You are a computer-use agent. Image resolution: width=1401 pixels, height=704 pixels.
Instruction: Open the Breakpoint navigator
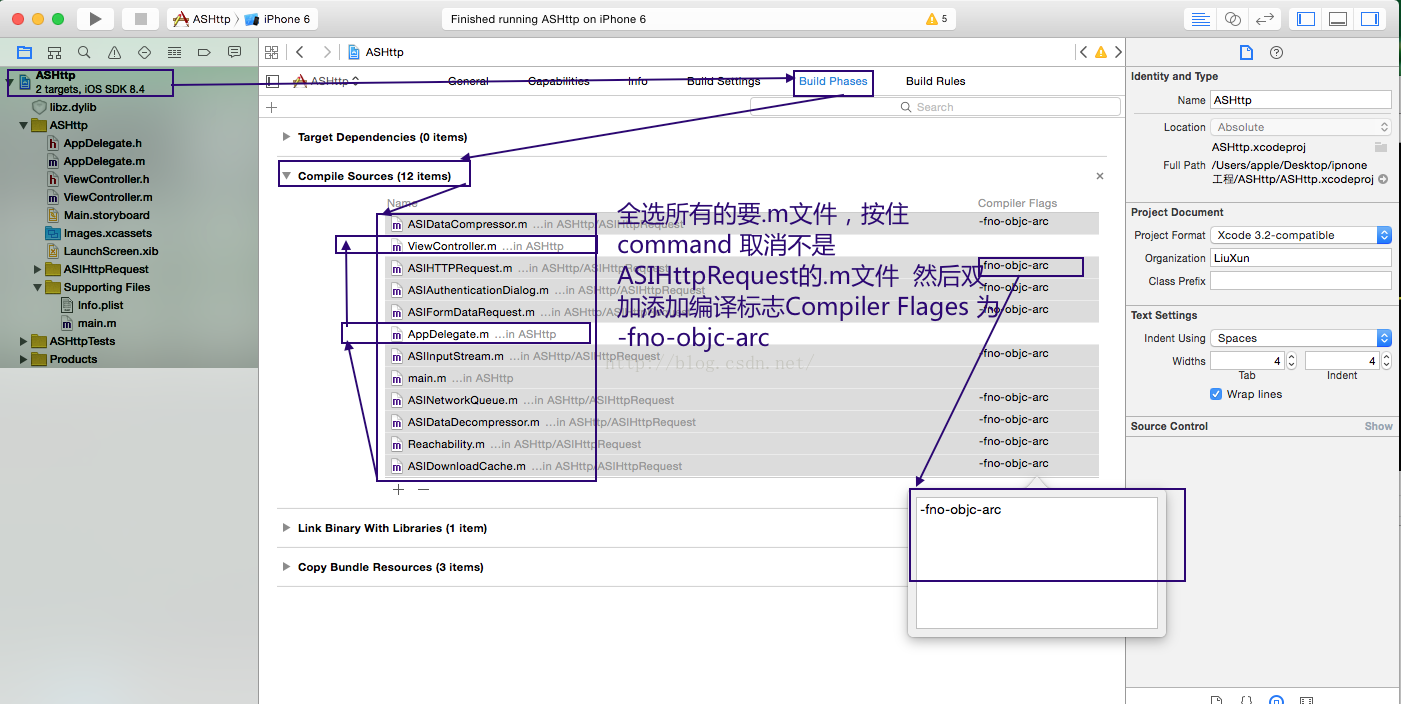[x=204, y=52]
